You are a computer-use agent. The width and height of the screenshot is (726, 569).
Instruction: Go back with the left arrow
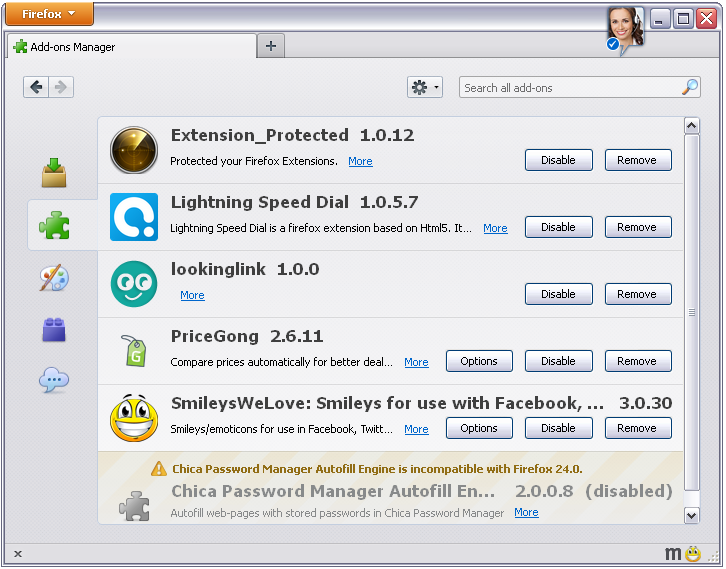click(x=36, y=87)
